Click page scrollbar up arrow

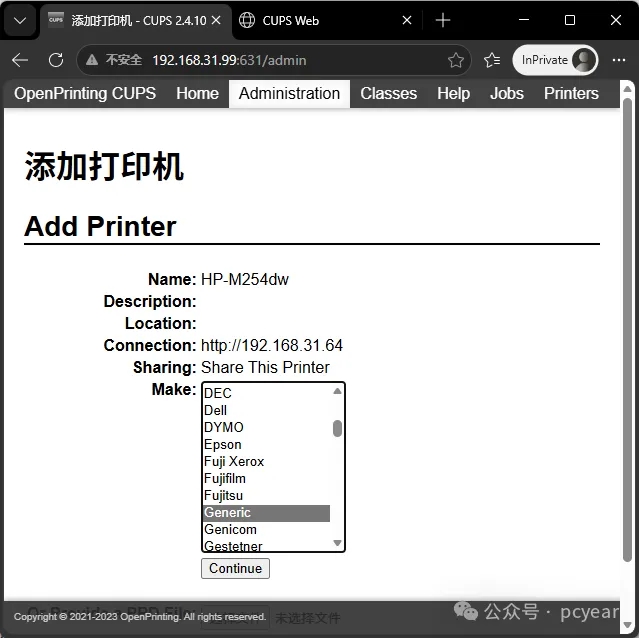tap(628, 89)
